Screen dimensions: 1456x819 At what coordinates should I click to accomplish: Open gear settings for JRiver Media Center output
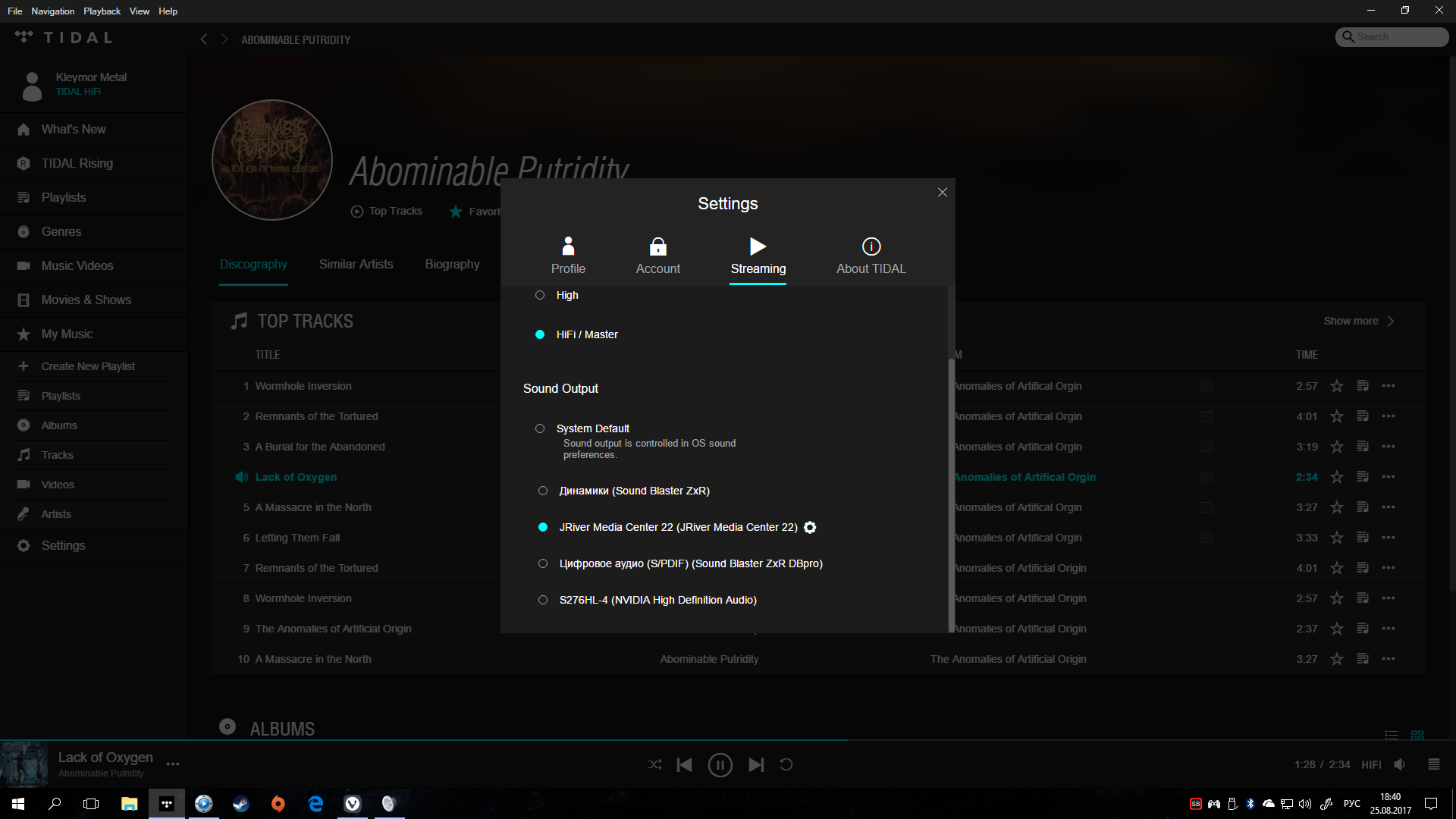(810, 527)
